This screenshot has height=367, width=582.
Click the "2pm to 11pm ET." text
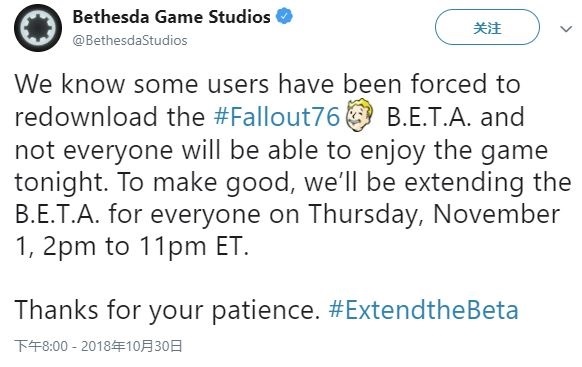[146, 247]
